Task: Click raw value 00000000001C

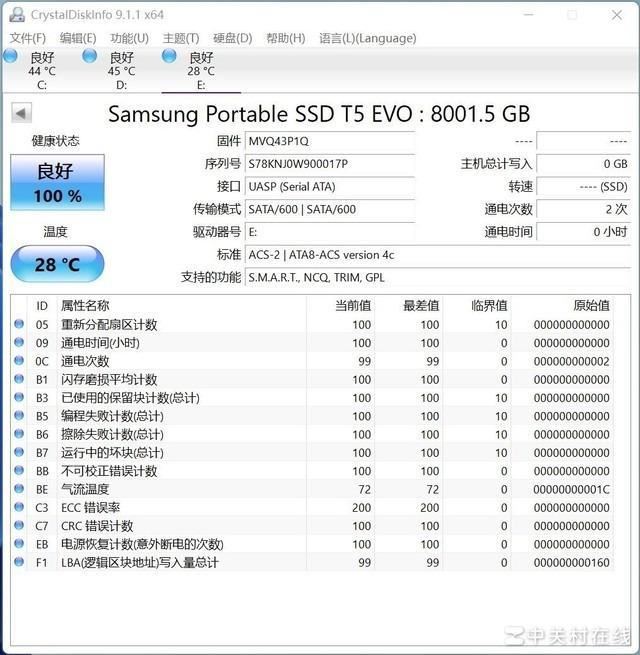Action: click(x=571, y=489)
